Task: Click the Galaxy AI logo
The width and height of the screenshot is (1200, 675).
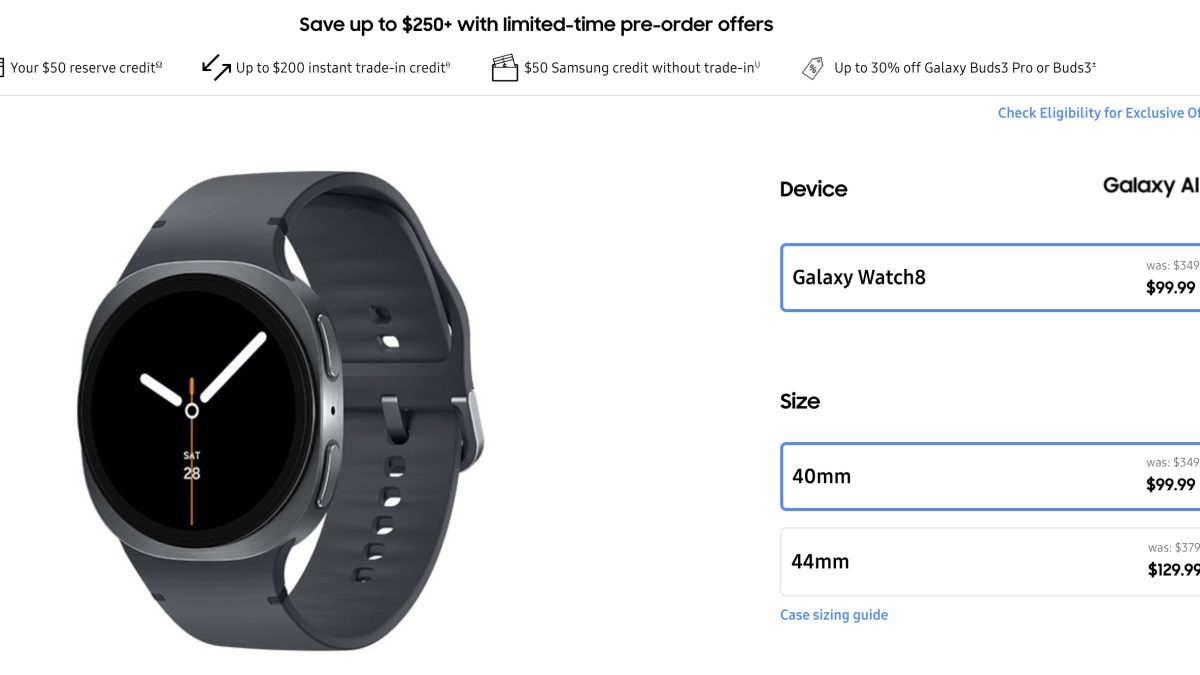Action: pos(1150,186)
